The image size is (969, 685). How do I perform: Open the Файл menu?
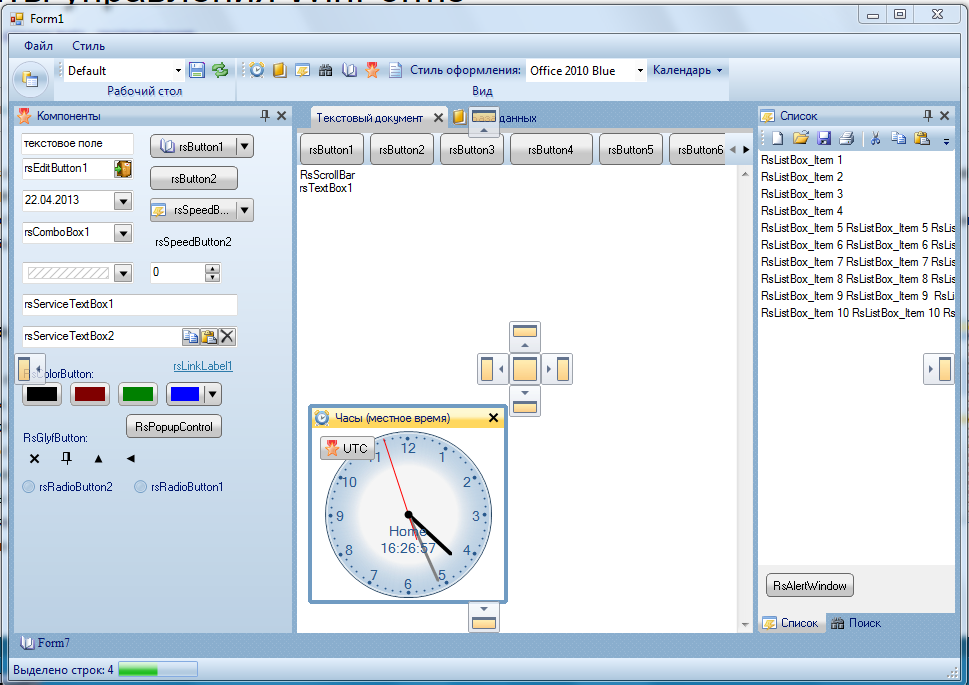39,46
